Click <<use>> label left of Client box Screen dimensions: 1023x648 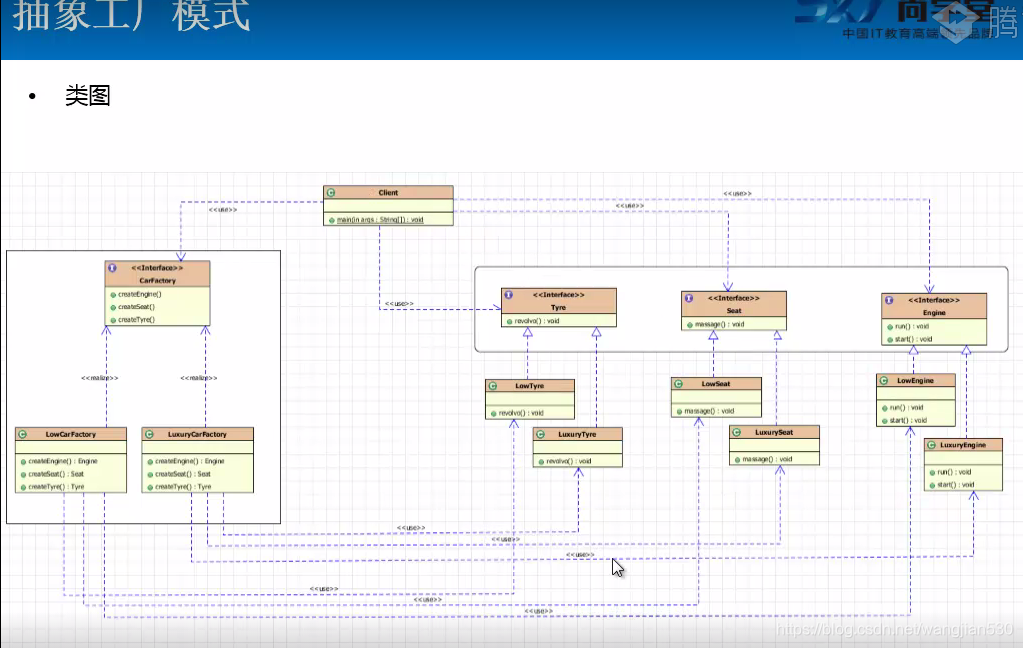point(223,210)
